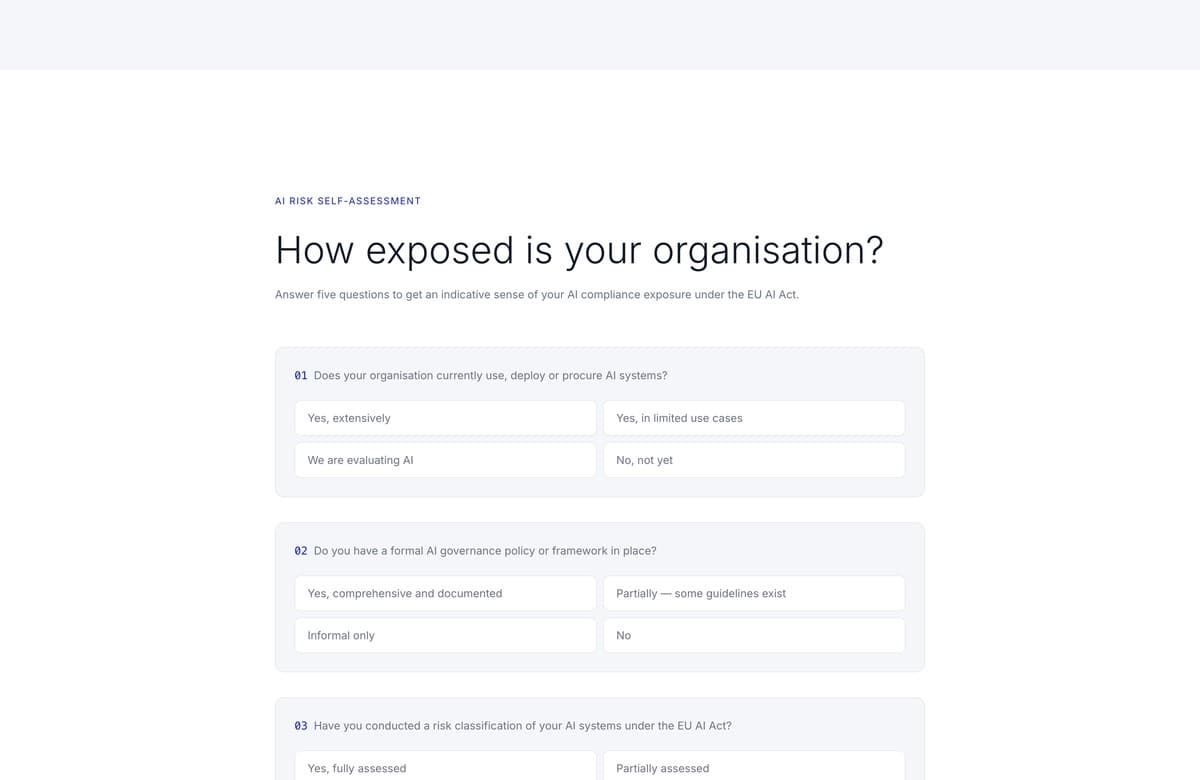
Task: Click the "How exposed is your organisation?" heading
Action: [579, 250]
